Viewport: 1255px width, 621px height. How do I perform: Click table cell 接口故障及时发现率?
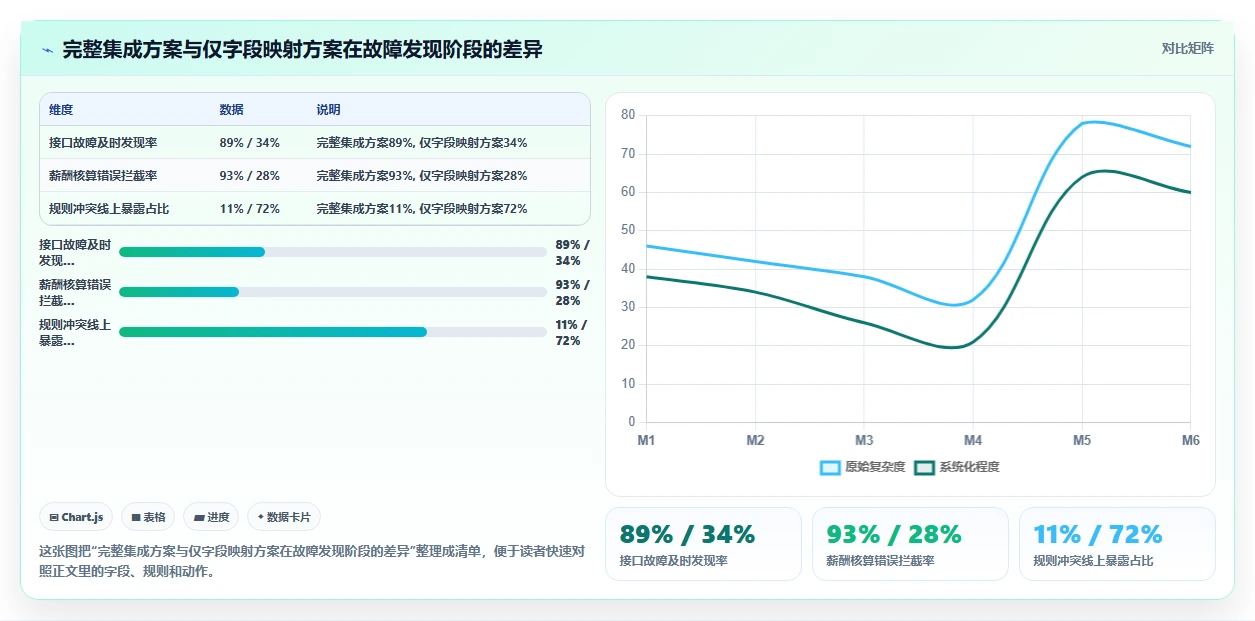[103, 143]
